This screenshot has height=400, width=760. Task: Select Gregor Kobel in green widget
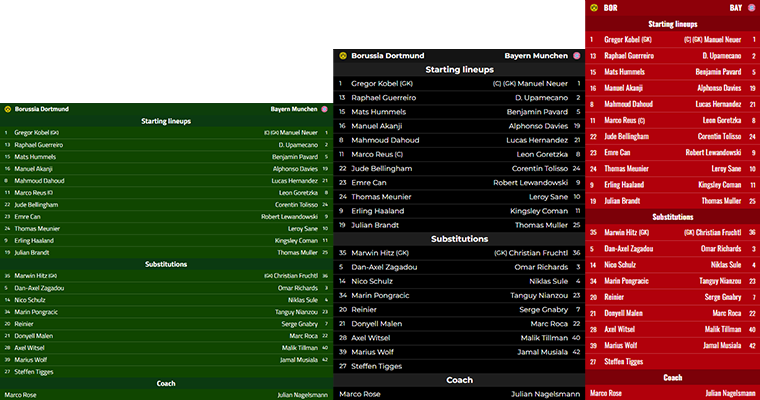click(32, 132)
